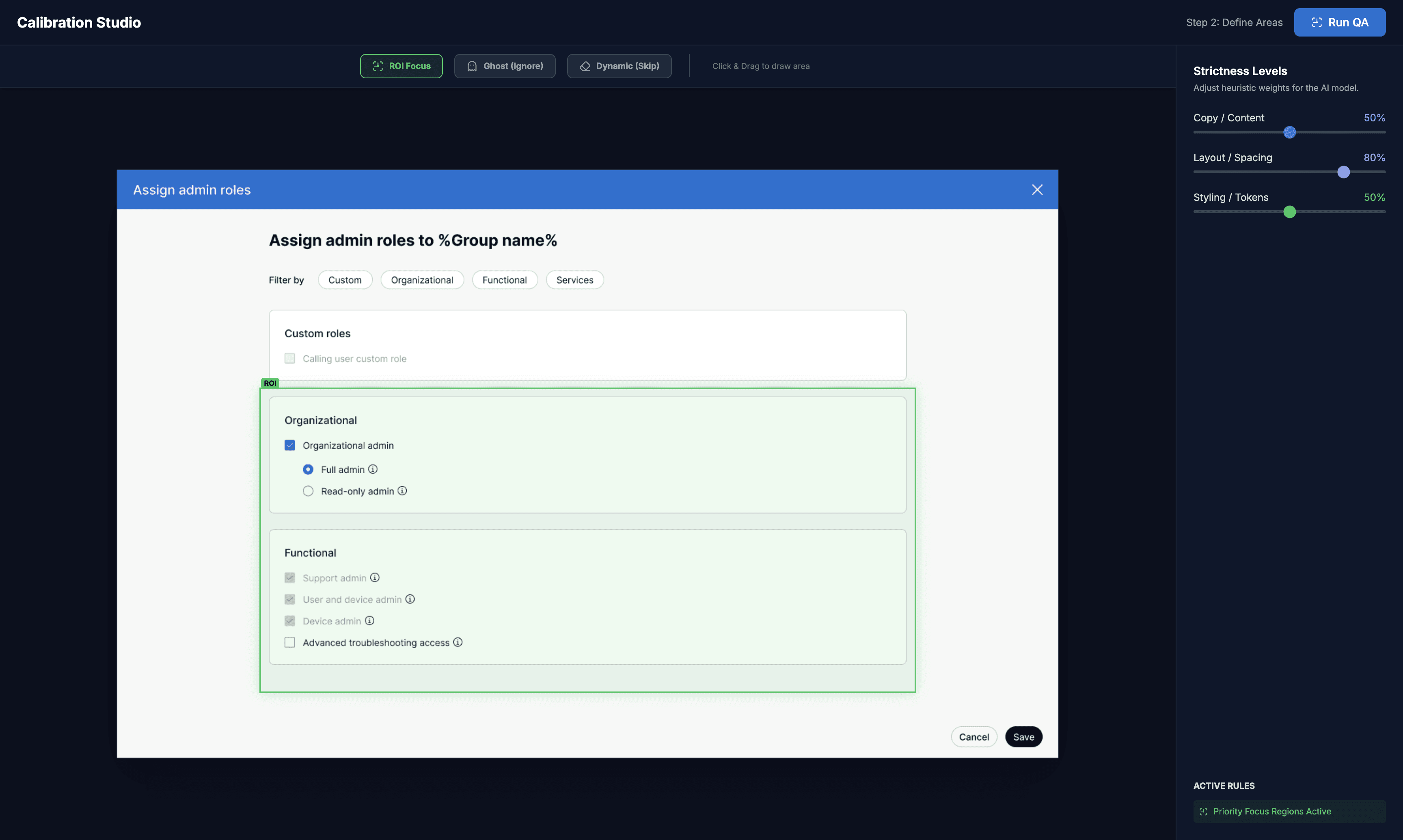Screen dimensions: 1403x840
Task: Click the Device admin info icon
Action: pos(370,620)
